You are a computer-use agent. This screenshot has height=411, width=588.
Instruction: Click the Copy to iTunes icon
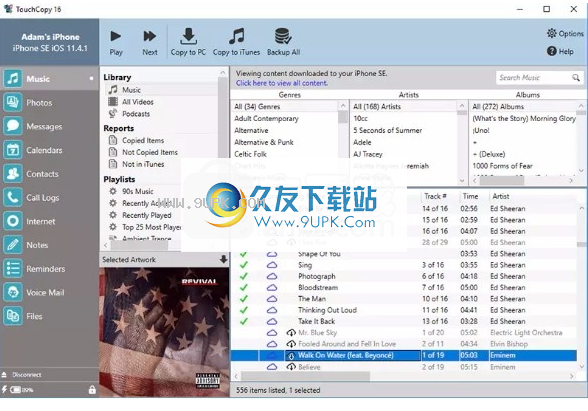pyautogui.click(x=237, y=36)
